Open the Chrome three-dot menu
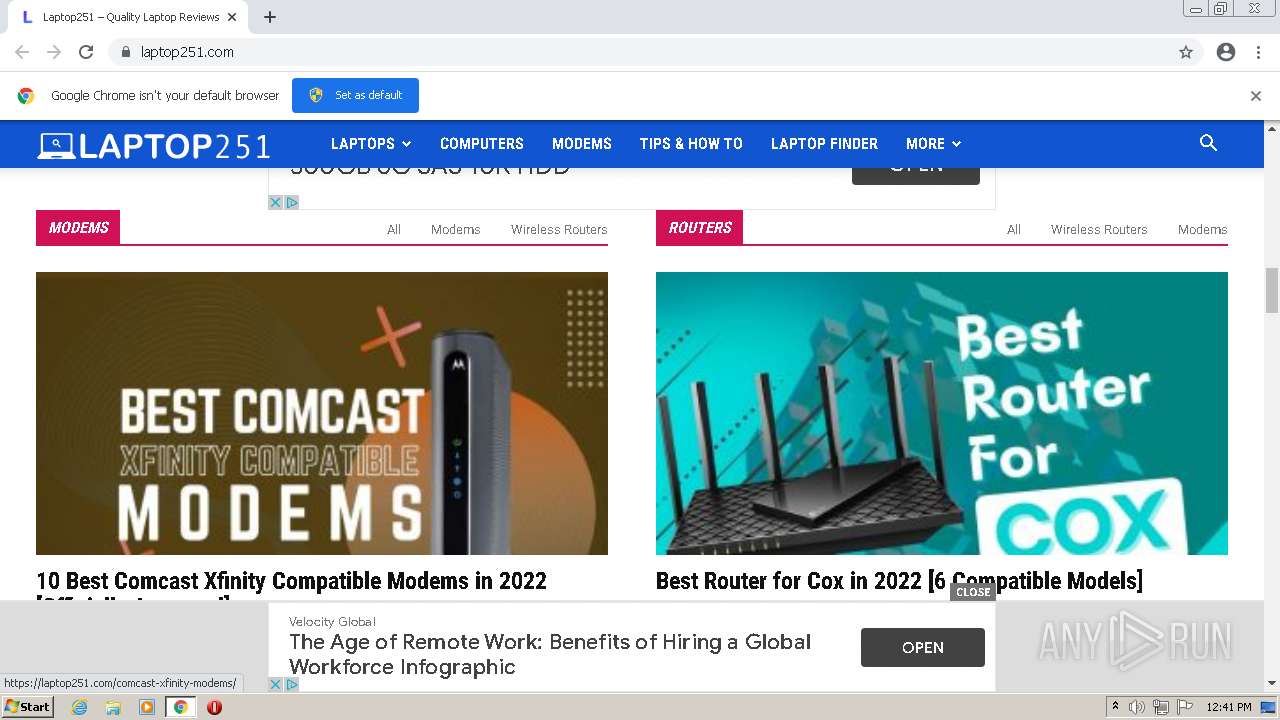The width and height of the screenshot is (1280, 720). coord(1258,52)
